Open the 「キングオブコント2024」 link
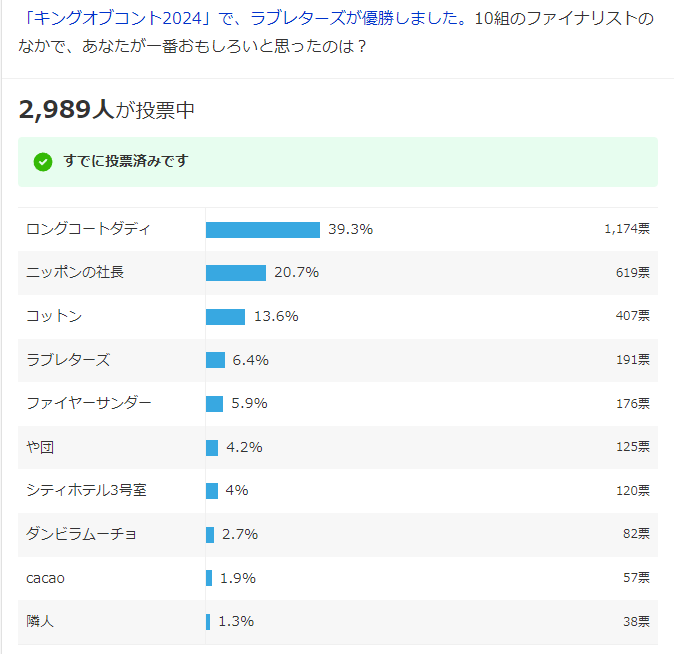 point(125,21)
